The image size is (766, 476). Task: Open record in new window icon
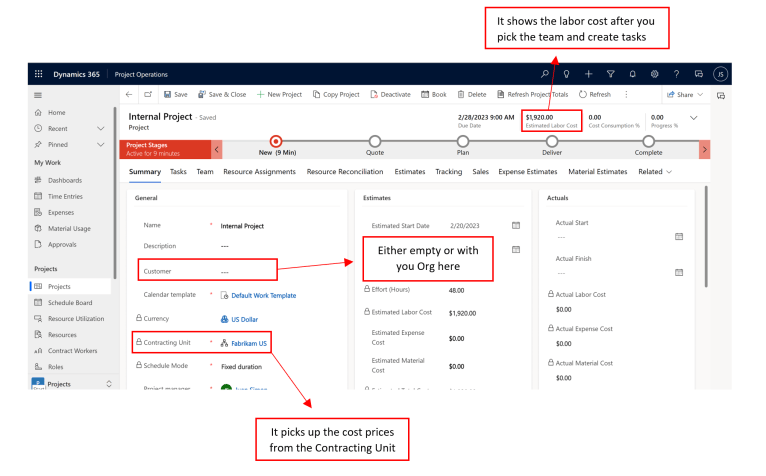(x=148, y=95)
